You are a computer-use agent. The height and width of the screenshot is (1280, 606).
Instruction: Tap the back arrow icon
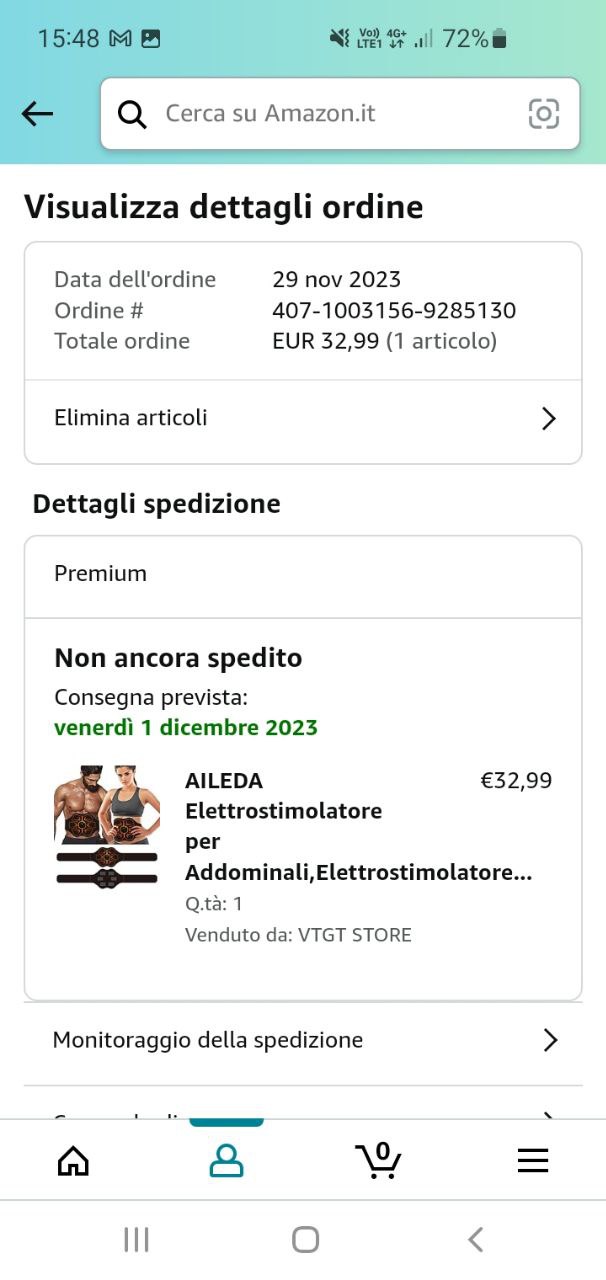coord(37,114)
